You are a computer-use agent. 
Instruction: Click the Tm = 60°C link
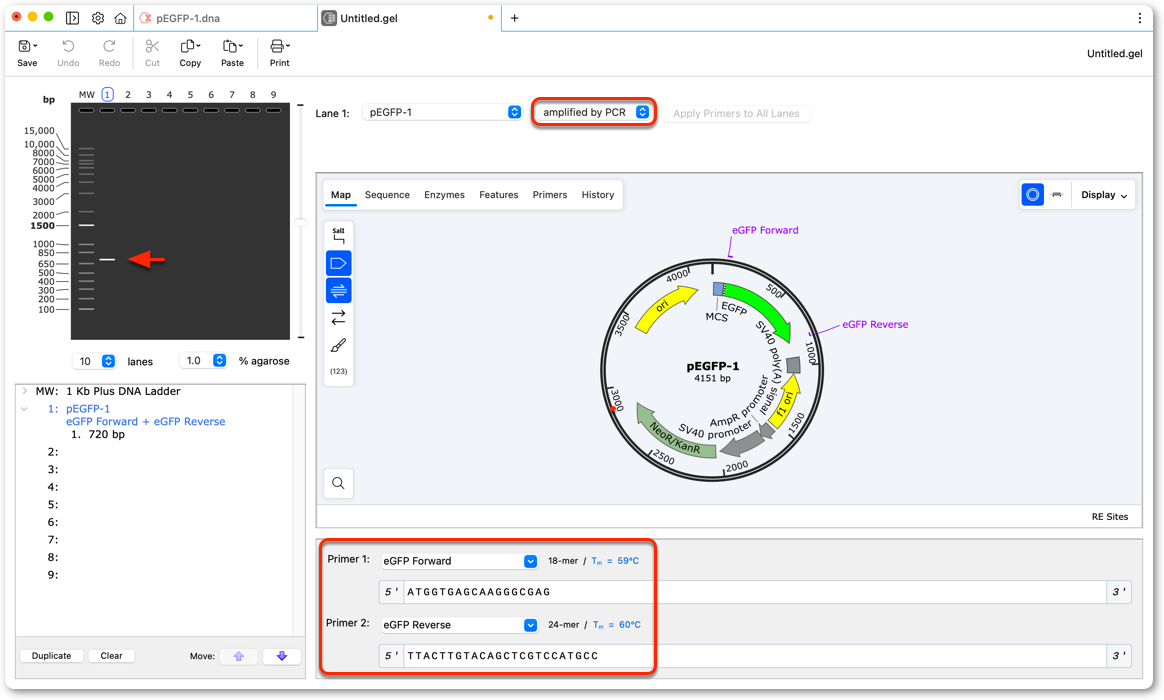[616, 625]
